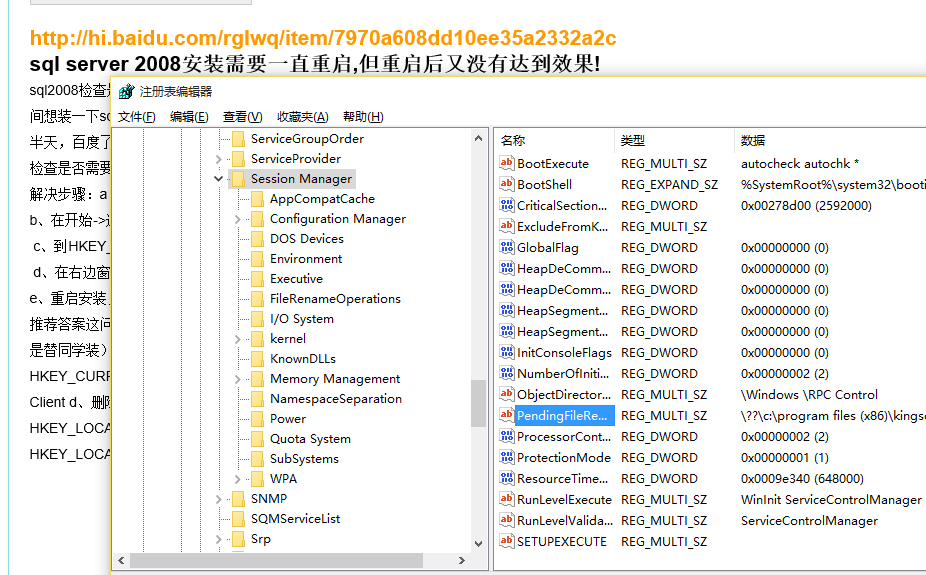
Task: Expand the WPA tree node
Action: [237, 479]
